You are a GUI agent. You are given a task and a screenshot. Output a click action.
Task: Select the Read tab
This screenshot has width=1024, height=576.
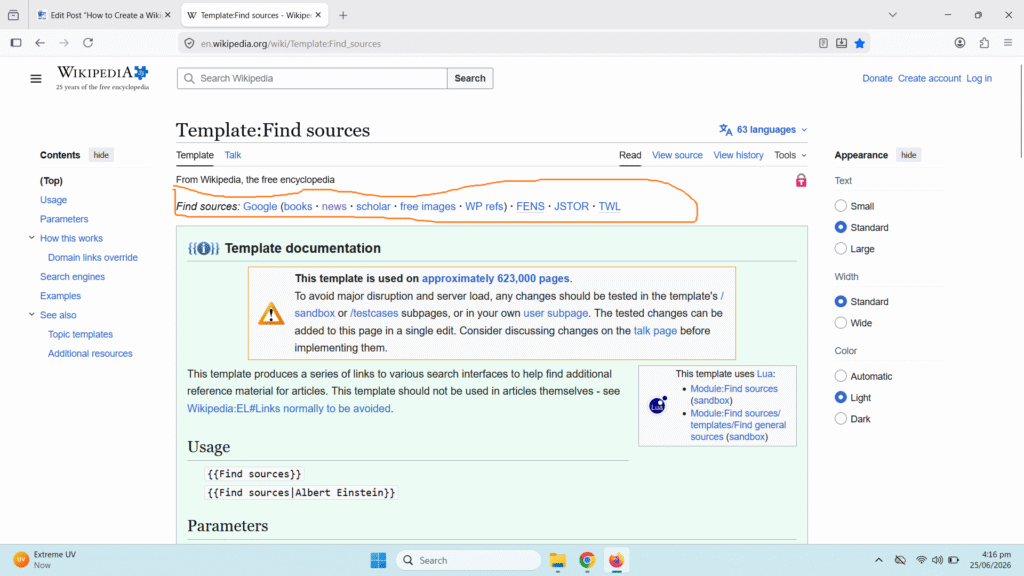point(630,155)
